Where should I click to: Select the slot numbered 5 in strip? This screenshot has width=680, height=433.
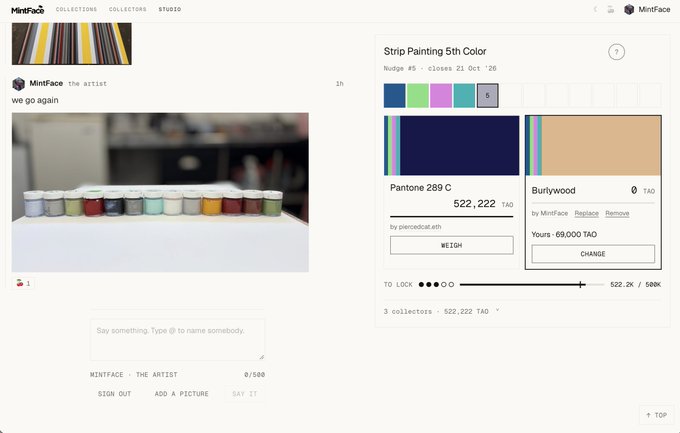click(x=487, y=95)
